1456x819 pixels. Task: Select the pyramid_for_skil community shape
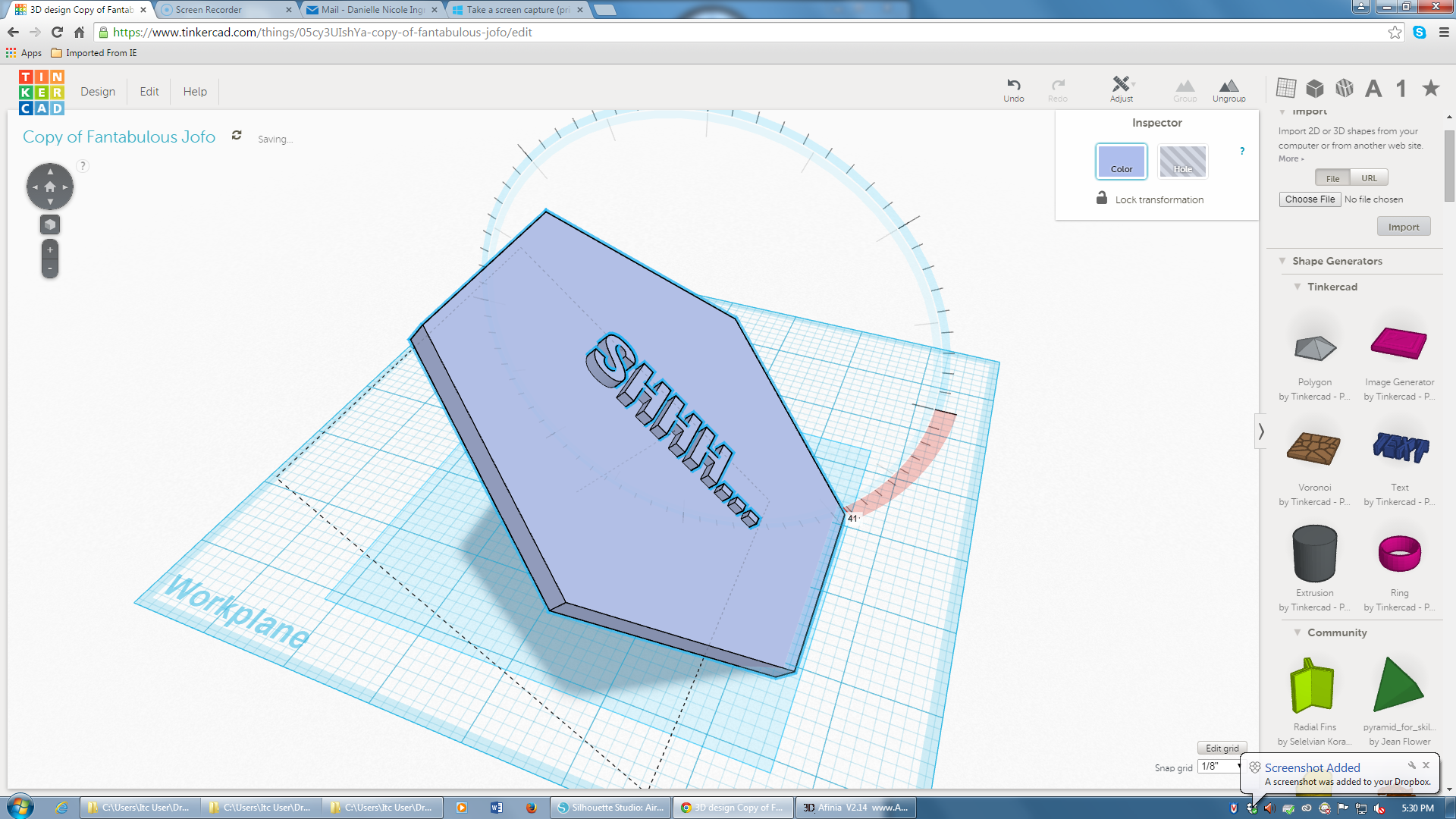pos(1398,684)
